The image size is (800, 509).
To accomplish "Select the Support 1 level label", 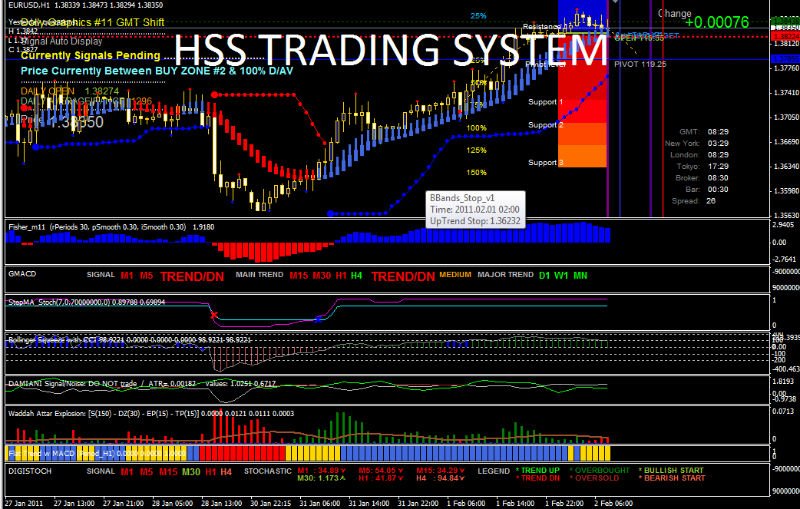I will (x=545, y=102).
